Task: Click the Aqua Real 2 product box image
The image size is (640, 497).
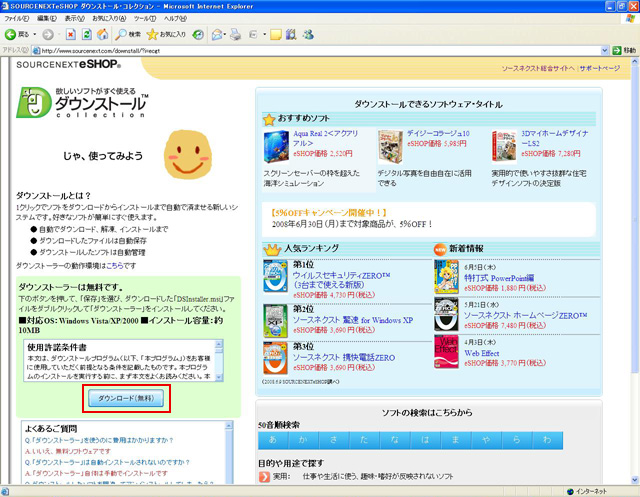Action: point(276,147)
